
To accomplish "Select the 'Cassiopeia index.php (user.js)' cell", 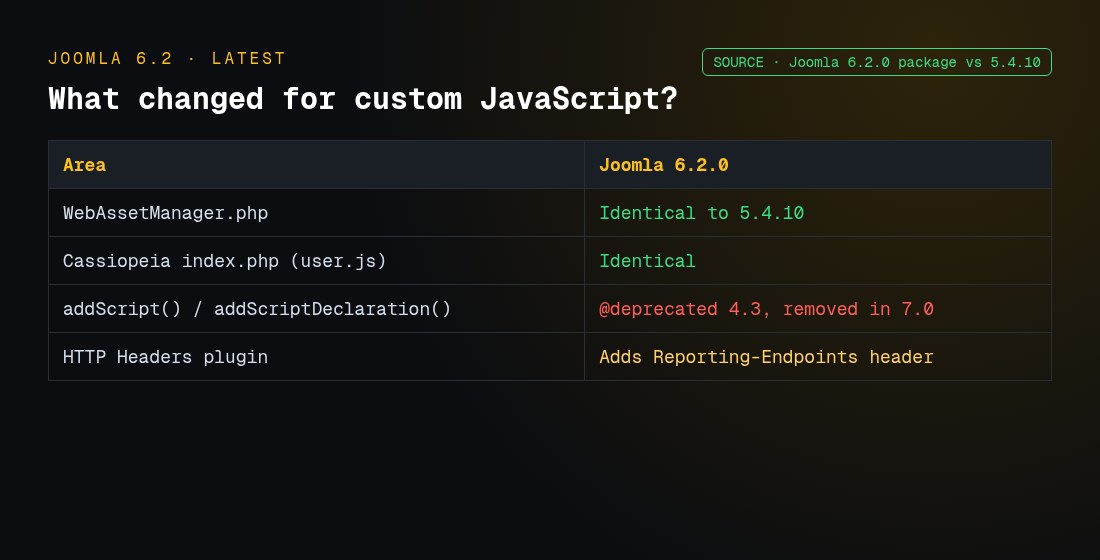I will [316, 261].
